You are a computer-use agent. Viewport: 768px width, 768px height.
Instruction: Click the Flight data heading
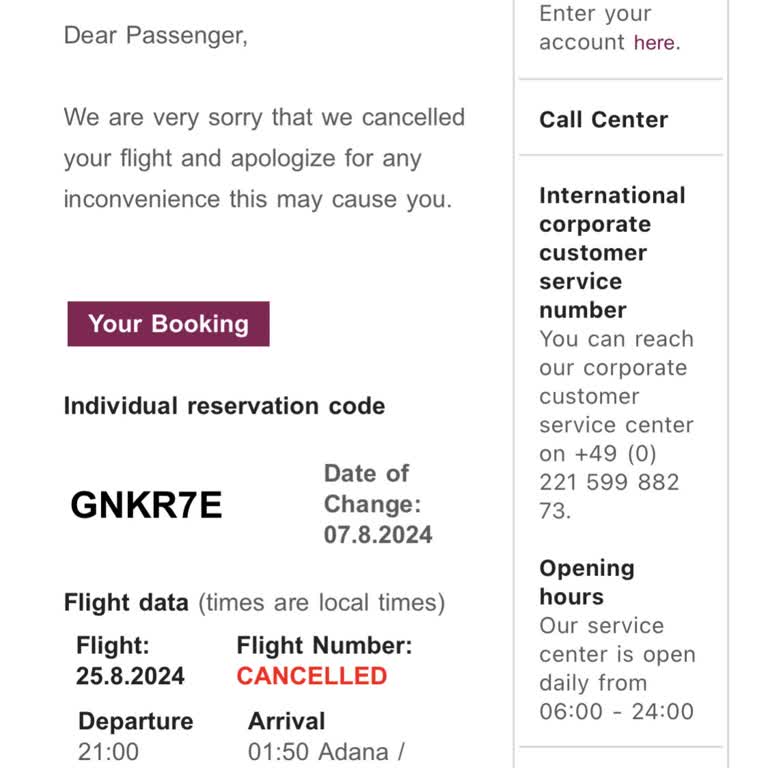126,602
